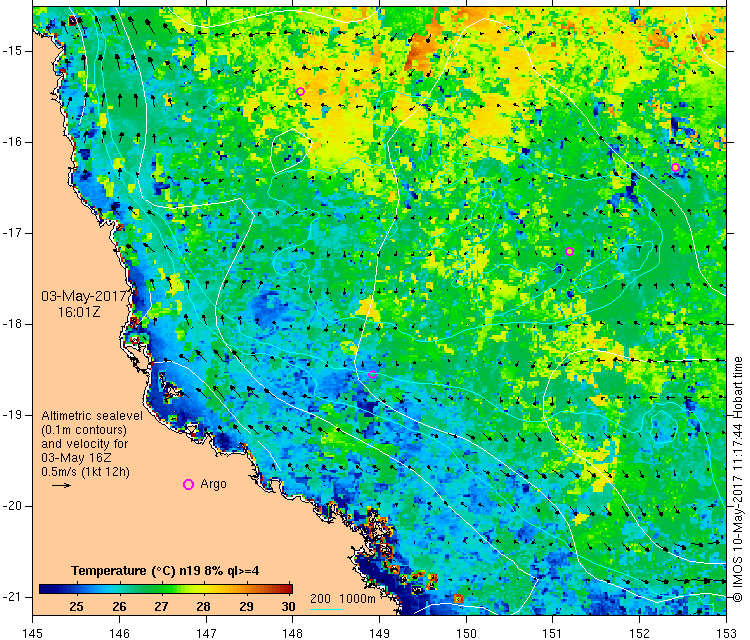This screenshot has height=640, width=750.
Task: Click the magenta Argo circle in the legend
Action: pos(188,485)
